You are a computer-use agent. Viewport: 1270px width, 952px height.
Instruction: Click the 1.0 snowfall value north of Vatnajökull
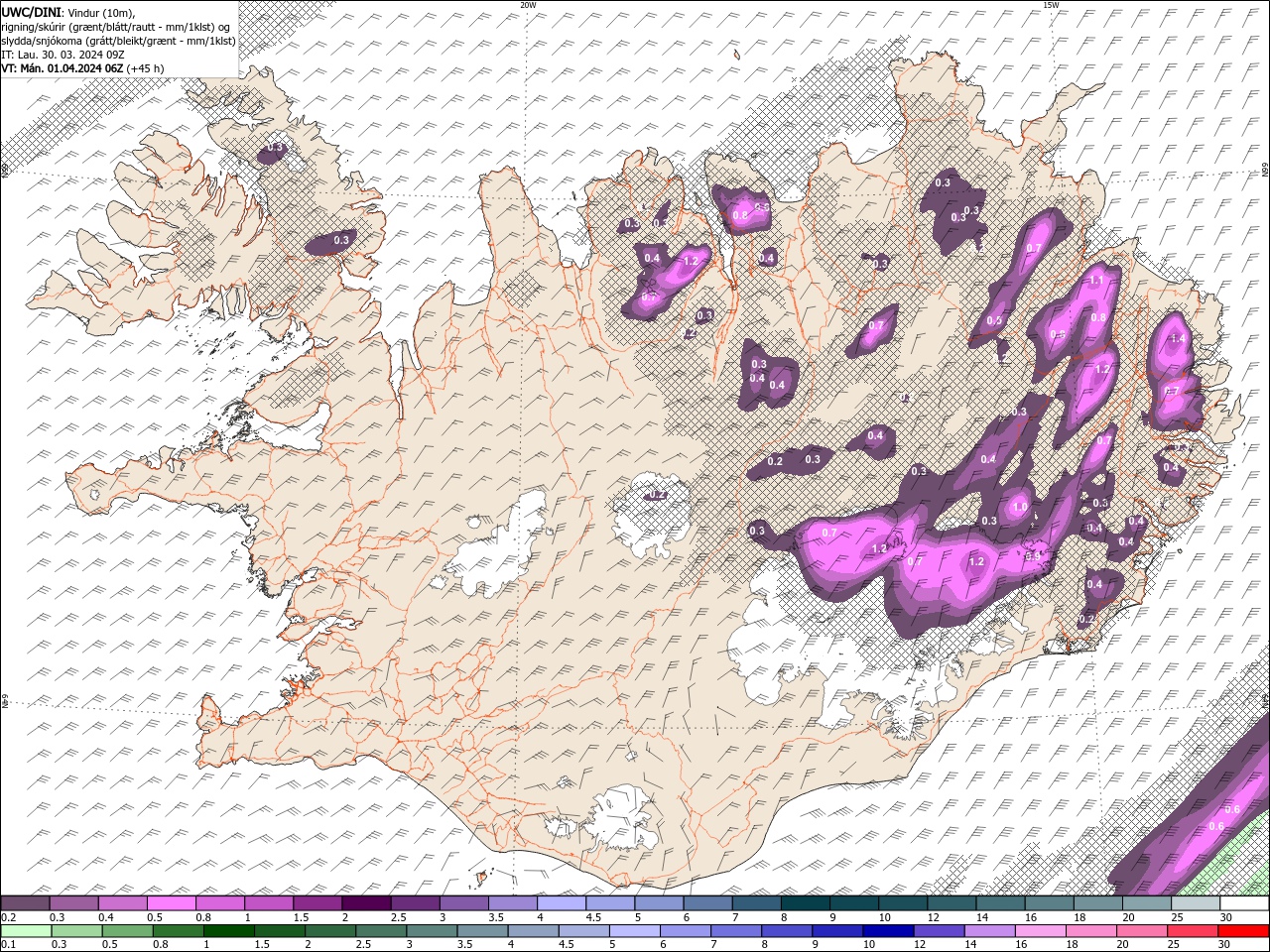pyautogui.click(x=1020, y=507)
